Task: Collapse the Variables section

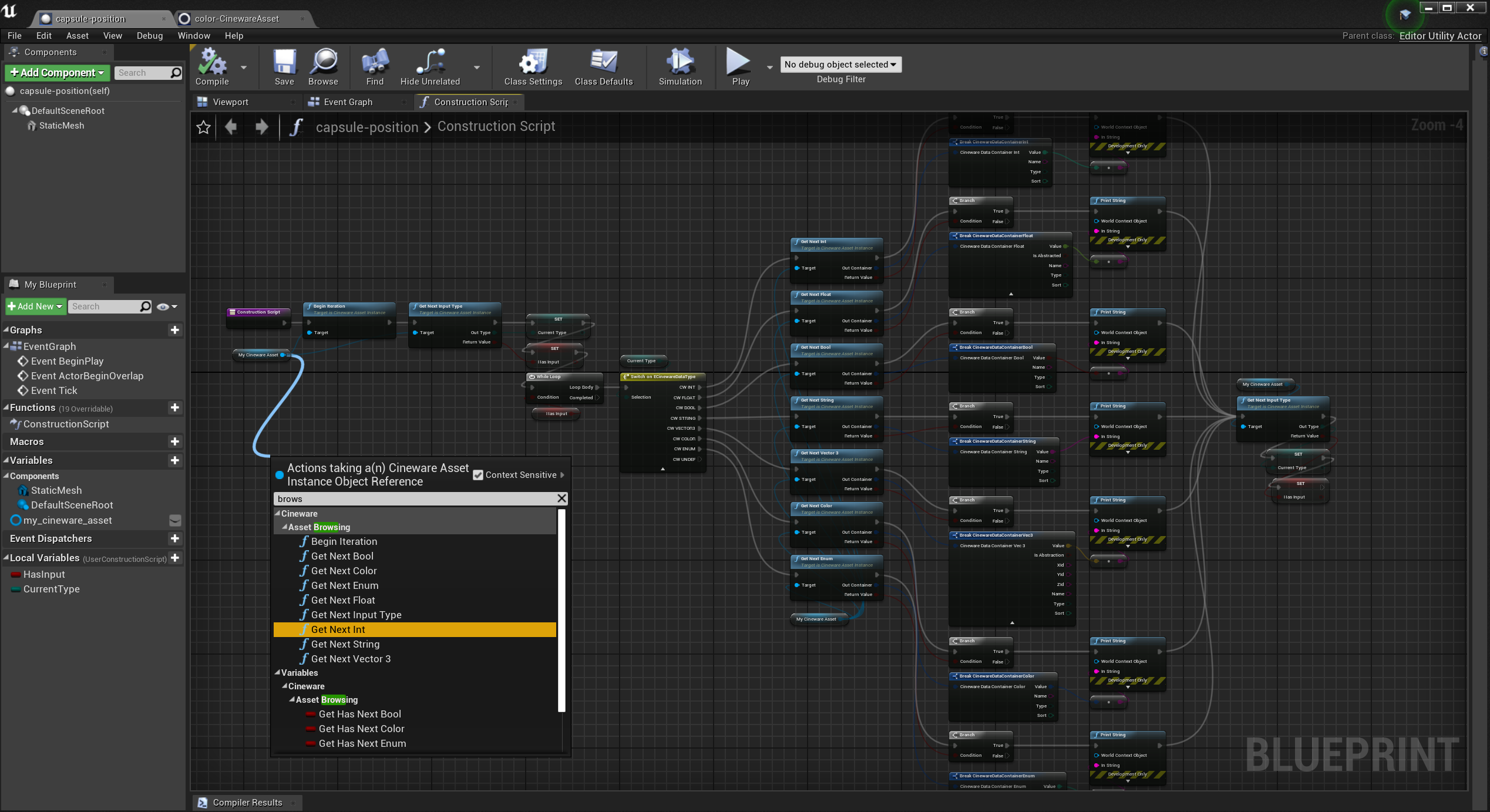Action: coord(6,460)
